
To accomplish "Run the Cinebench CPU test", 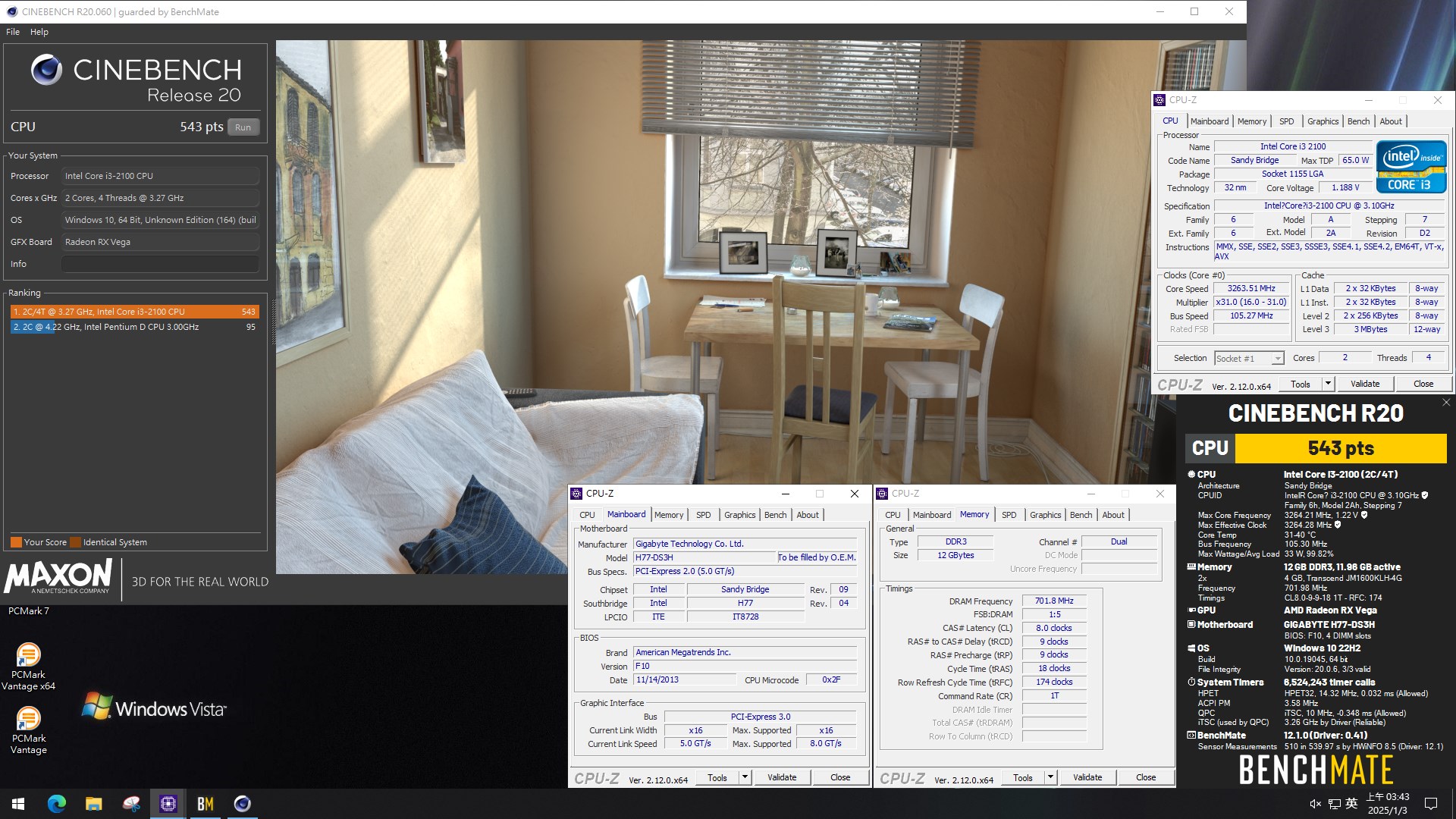I will tap(243, 127).
